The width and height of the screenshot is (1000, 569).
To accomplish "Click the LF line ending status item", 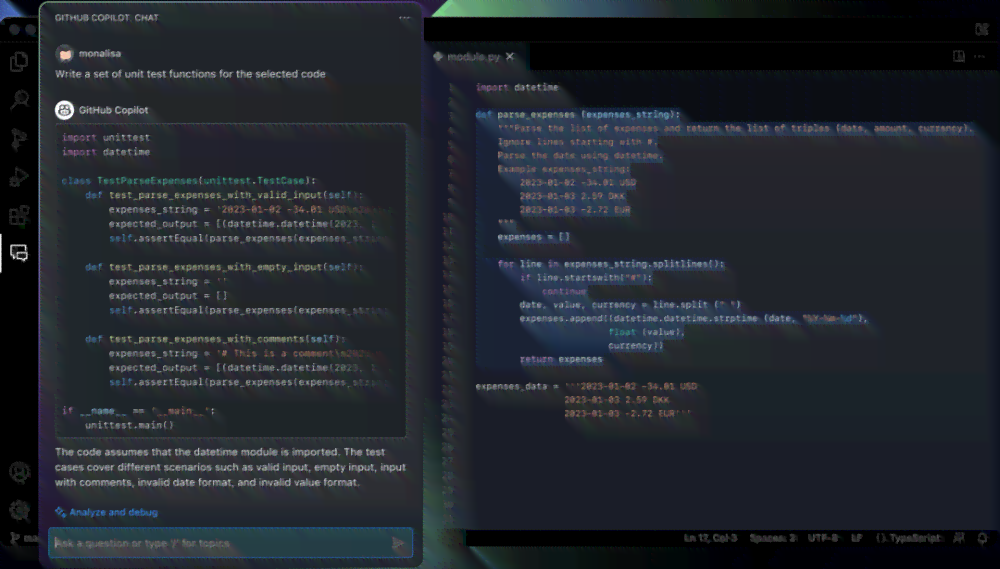I will click(856, 538).
